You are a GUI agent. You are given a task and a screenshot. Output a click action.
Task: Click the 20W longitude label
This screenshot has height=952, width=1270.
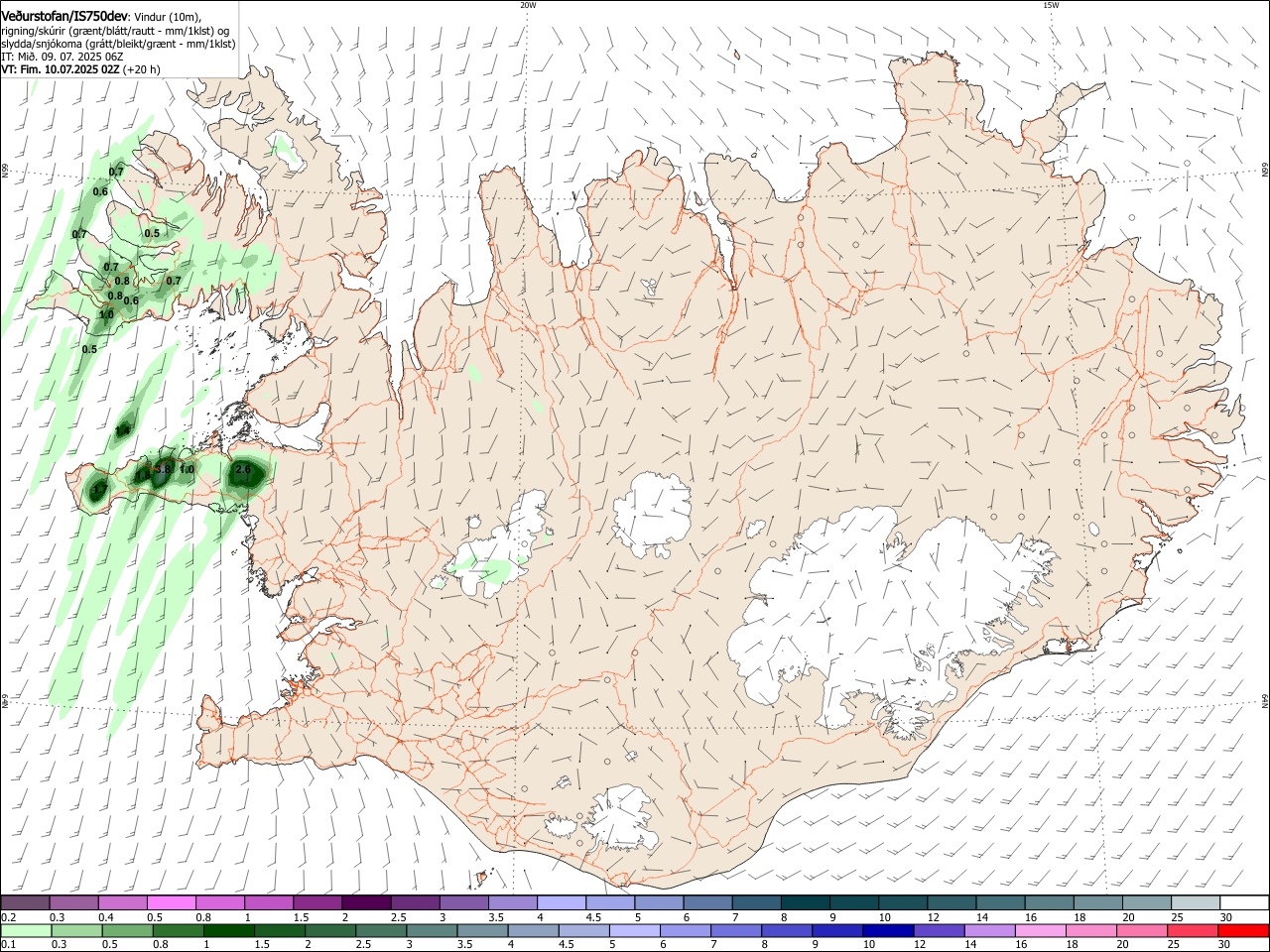coord(528,5)
